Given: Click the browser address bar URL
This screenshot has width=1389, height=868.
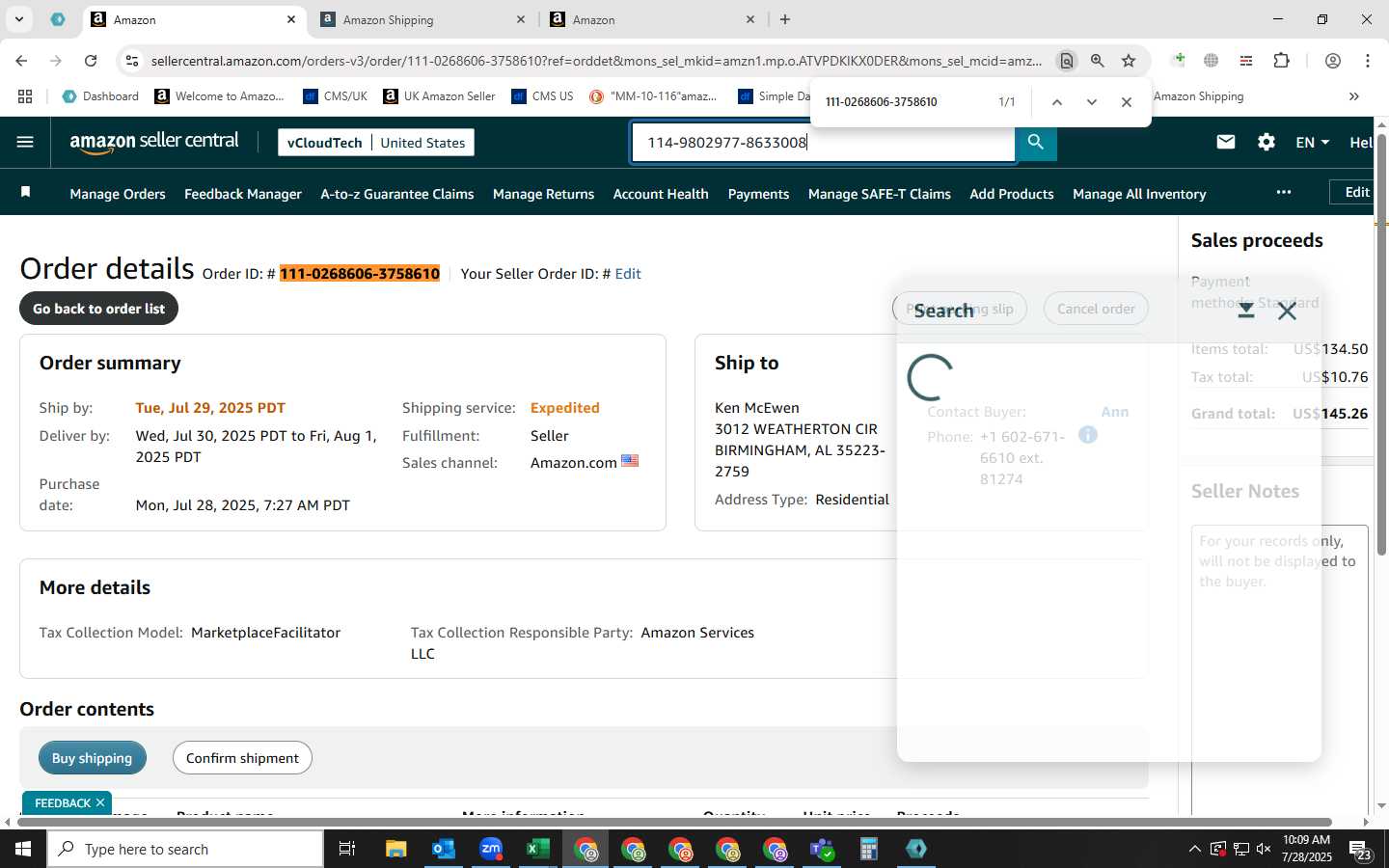Looking at the screenshot, I should click(x=595, y=61).
